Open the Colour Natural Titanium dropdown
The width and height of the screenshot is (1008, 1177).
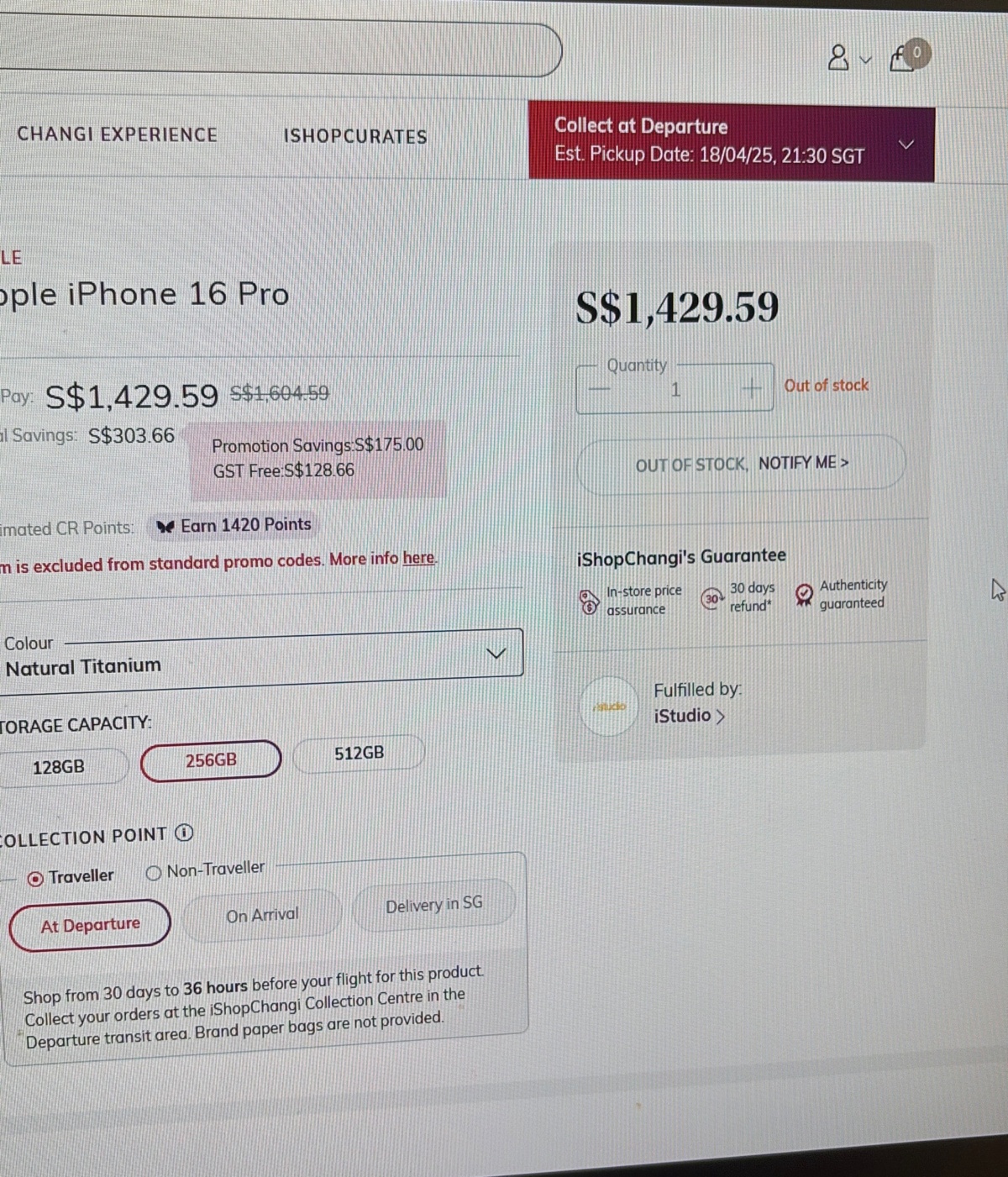pos(261,655)
